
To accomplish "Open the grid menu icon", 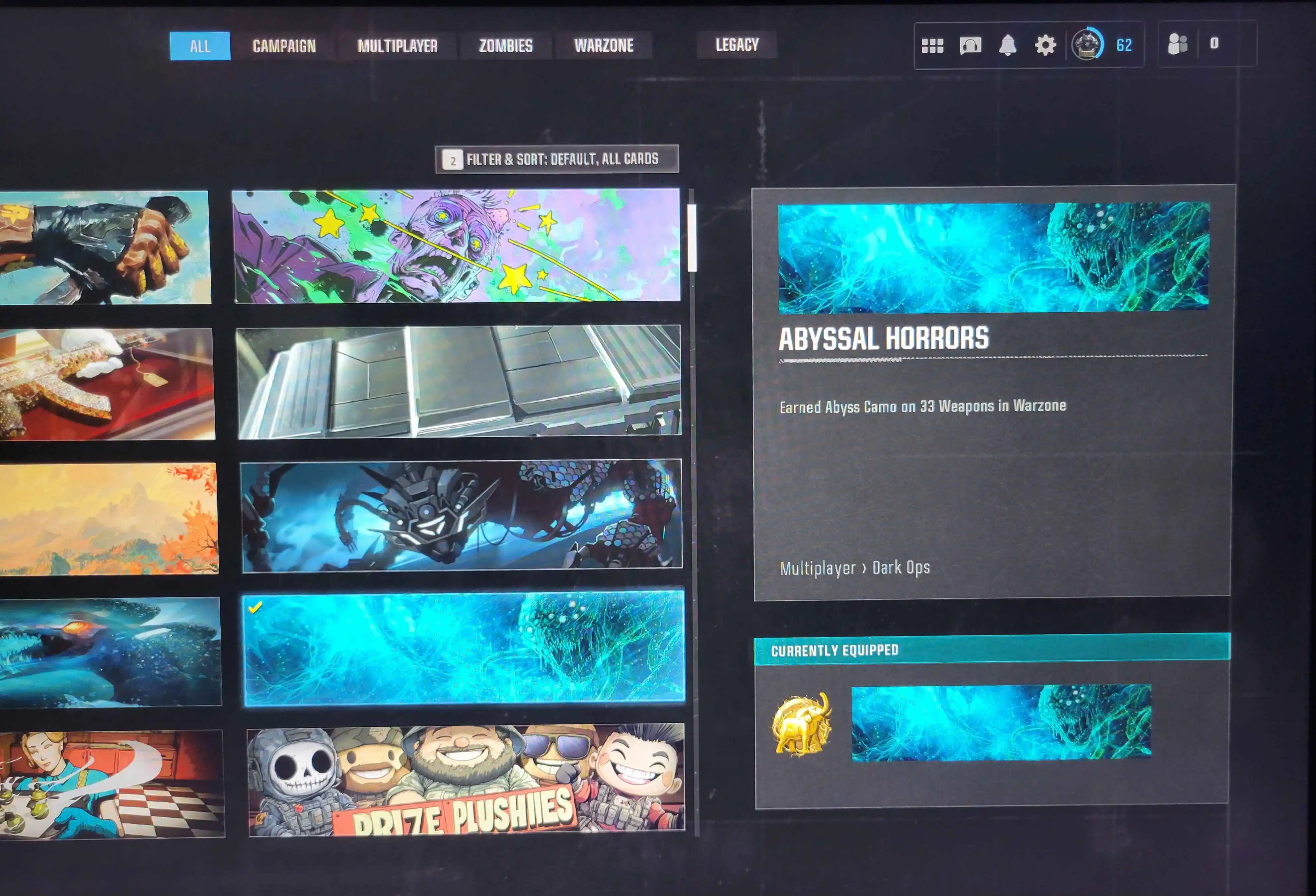I will point(932,45).
